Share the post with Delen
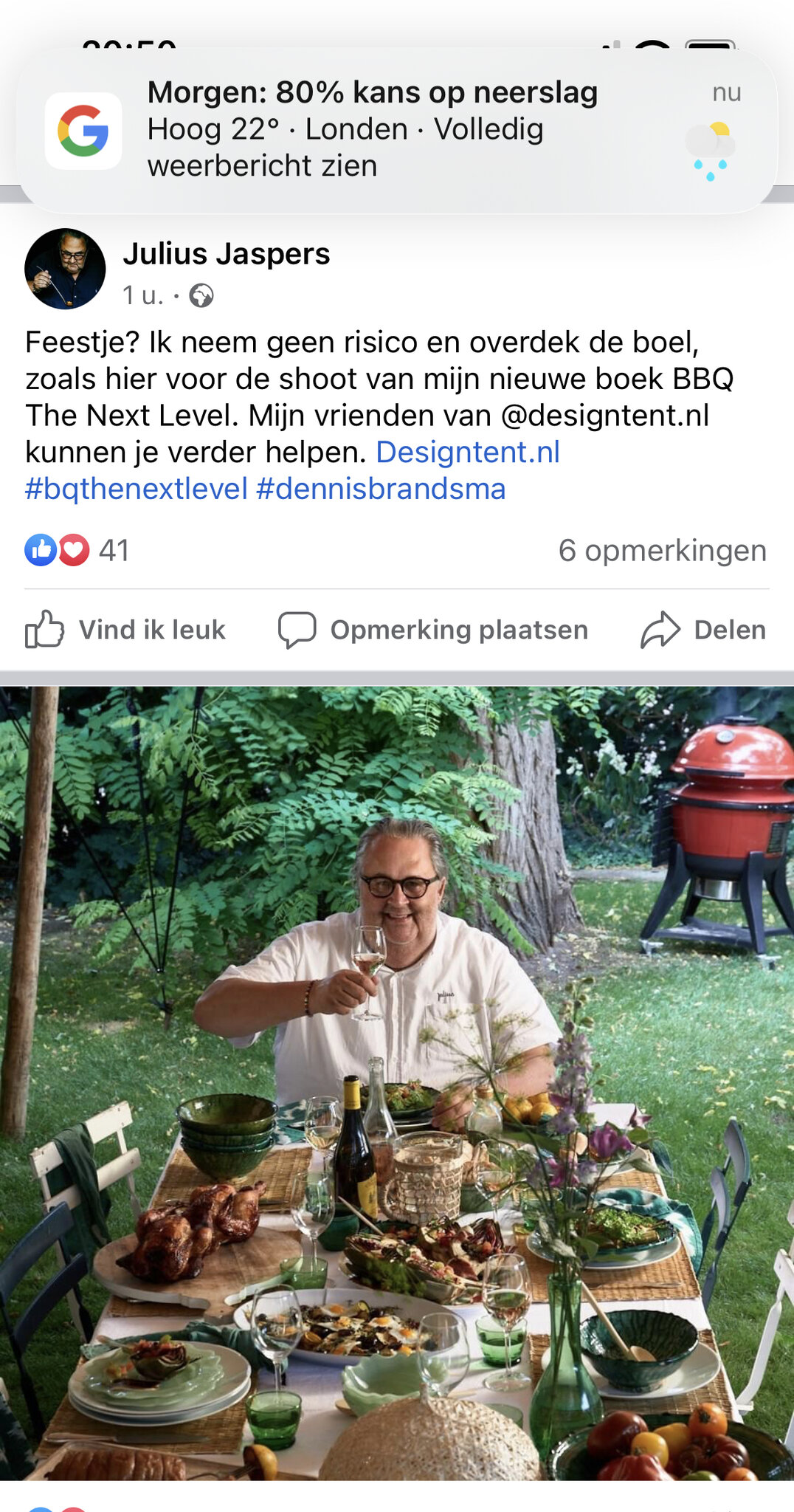 [703, 629]
